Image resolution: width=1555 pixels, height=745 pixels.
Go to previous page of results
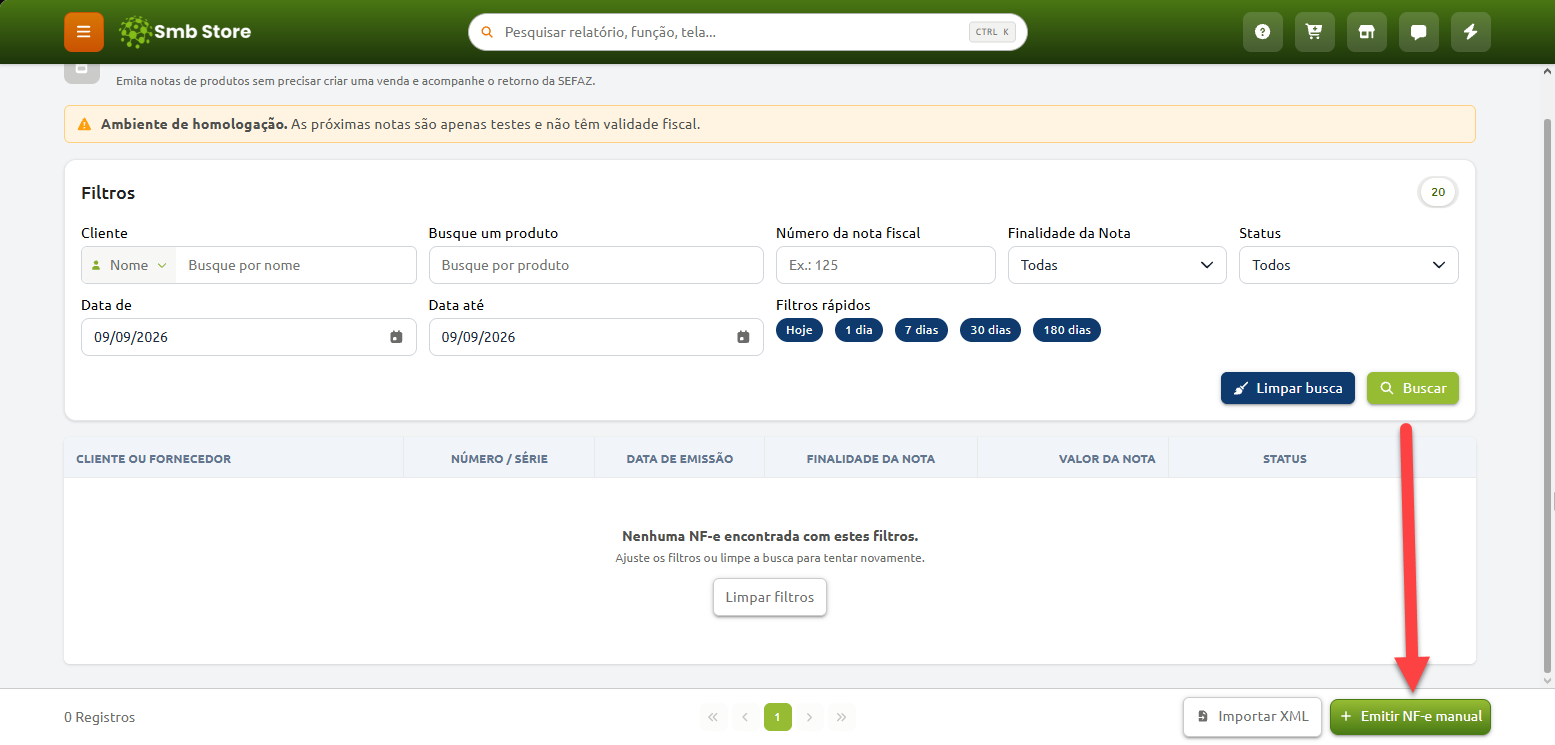coord(745,717)
